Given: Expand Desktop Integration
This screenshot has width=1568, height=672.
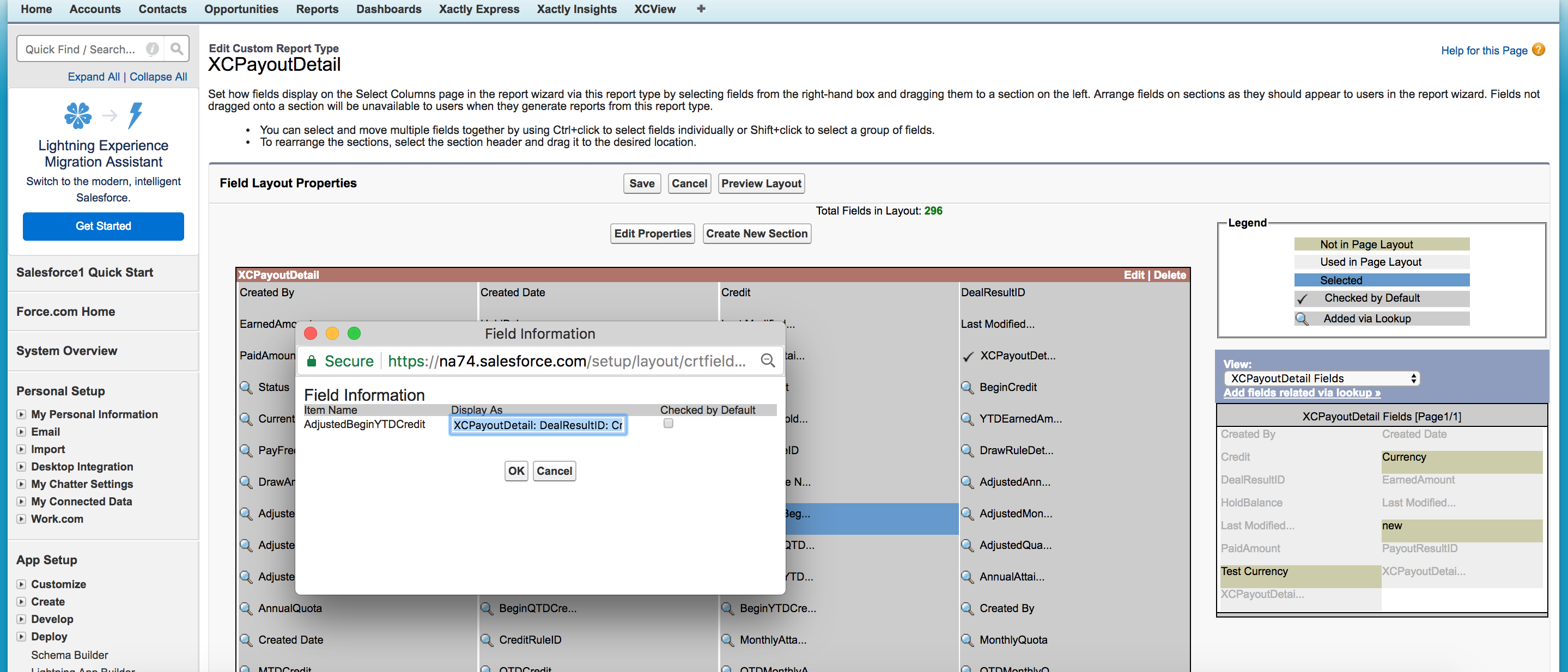Looking at the screenshot, I should [x=21, y=467].
